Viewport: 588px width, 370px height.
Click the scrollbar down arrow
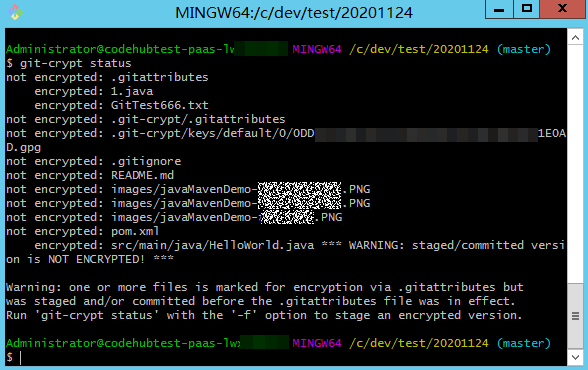pyautogui.click(x=575, y=357)
